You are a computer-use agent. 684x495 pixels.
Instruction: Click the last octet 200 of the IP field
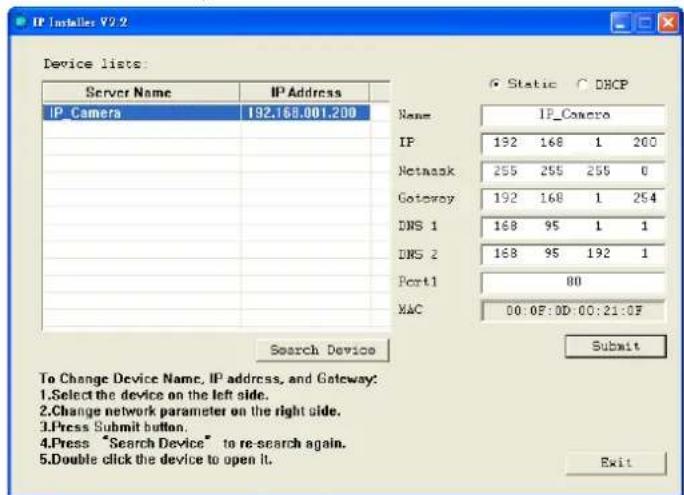pos(644,142)
